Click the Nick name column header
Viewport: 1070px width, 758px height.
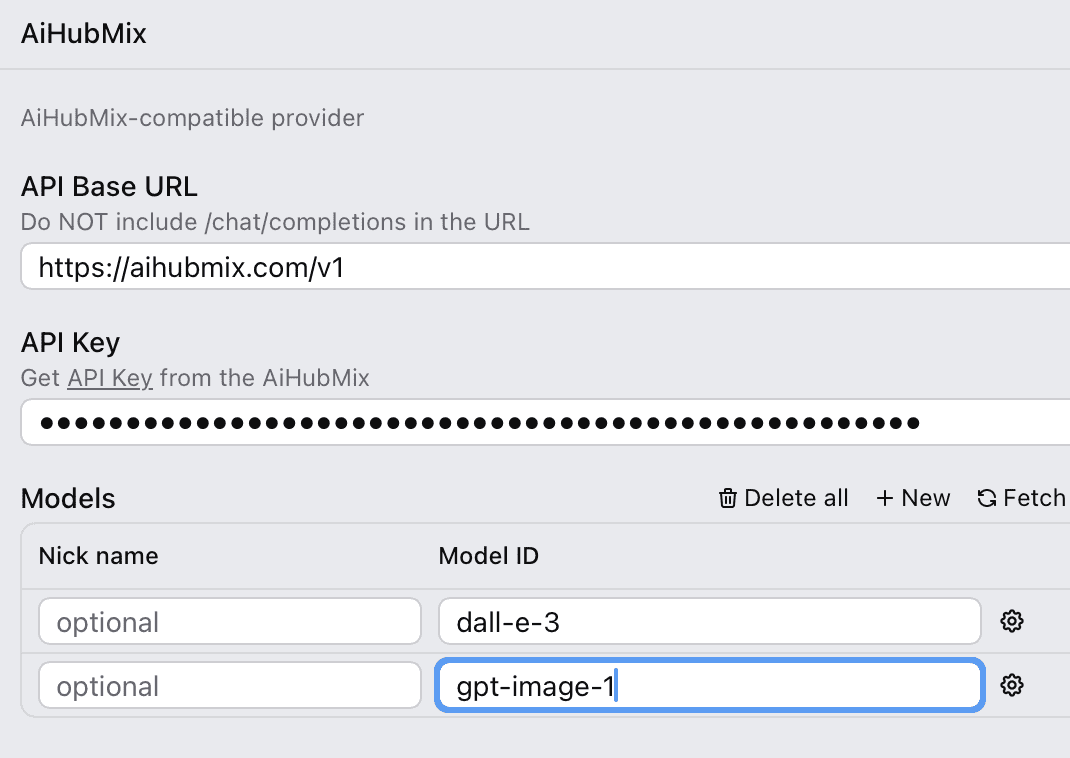pyautogui.click(x=98, y=556)
